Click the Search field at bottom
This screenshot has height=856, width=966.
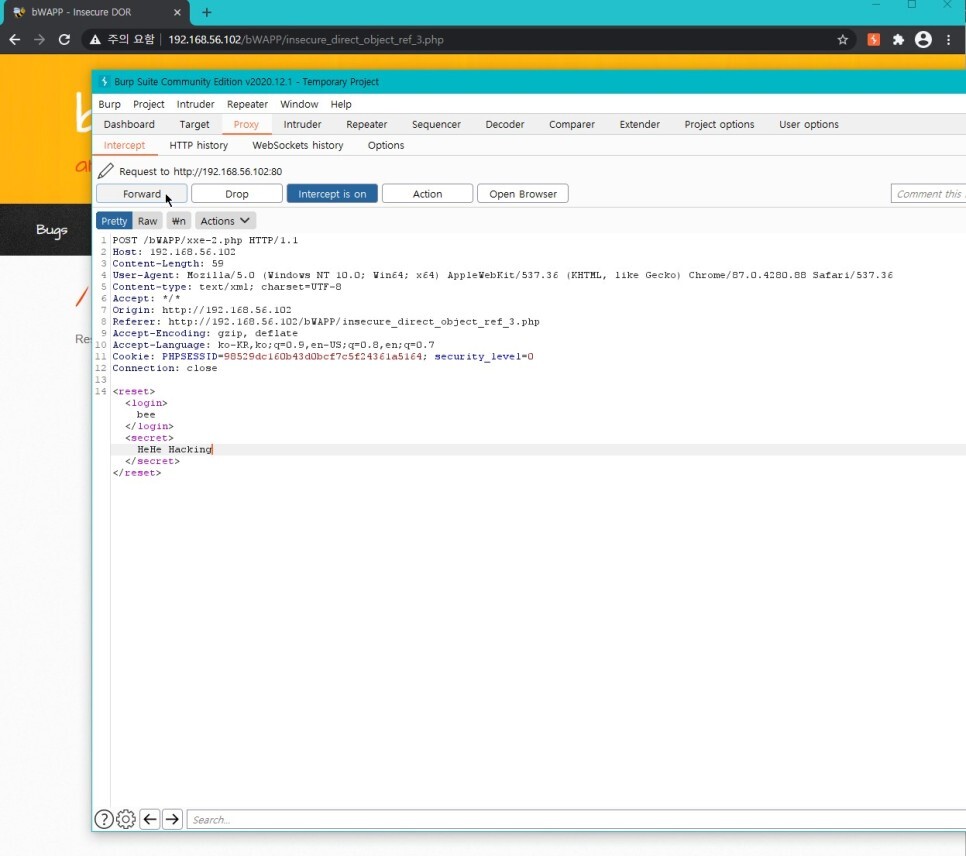coord(576,819)
